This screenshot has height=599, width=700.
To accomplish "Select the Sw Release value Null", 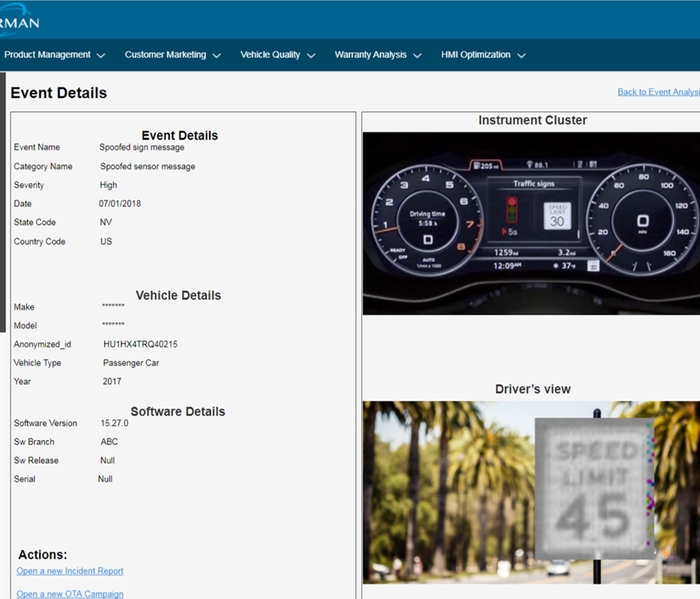I will [x=108, y=461].
